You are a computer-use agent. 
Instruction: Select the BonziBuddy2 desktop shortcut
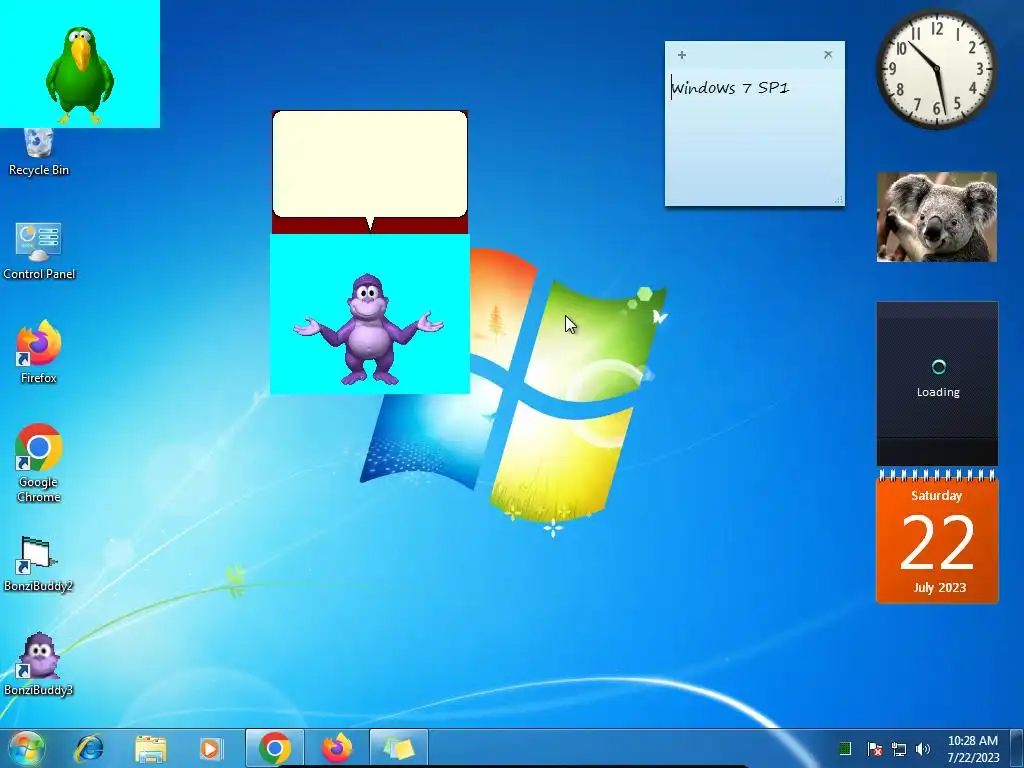39,564
